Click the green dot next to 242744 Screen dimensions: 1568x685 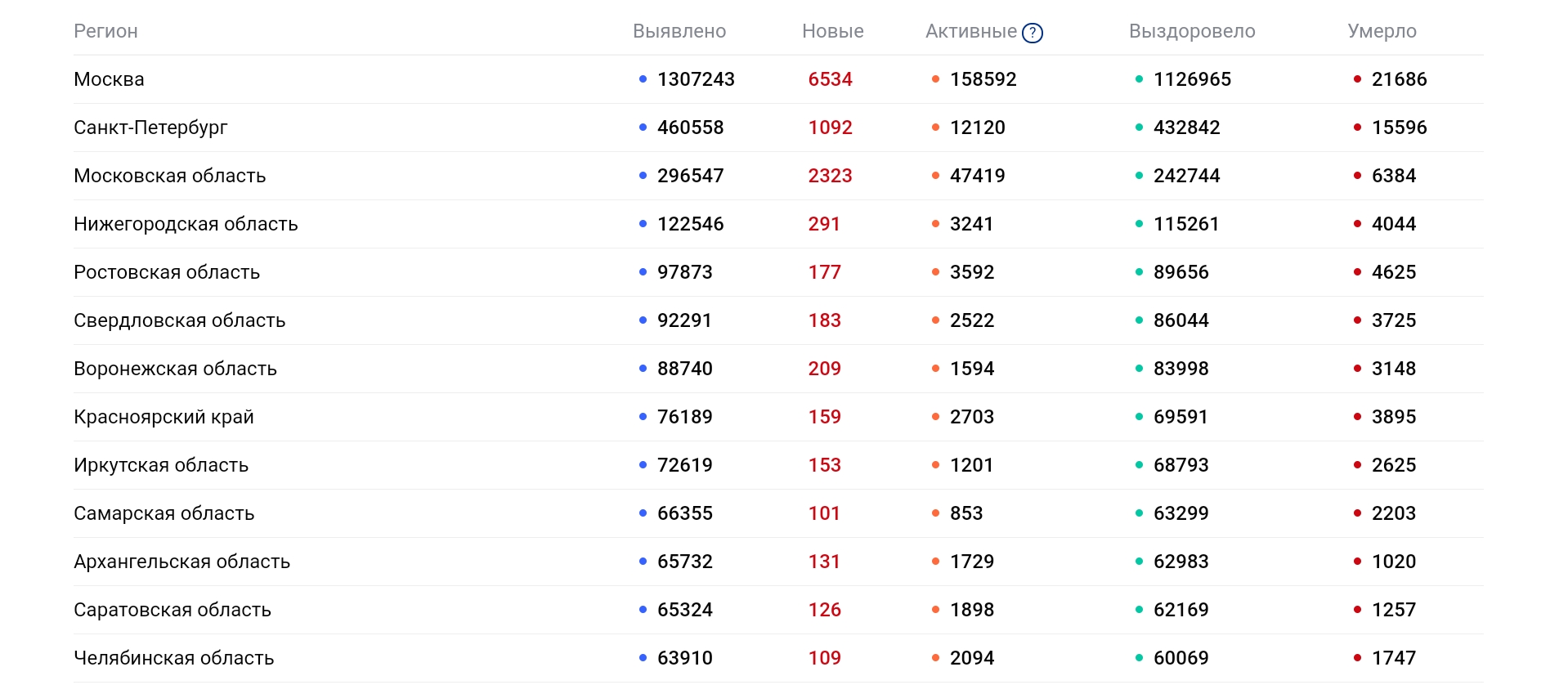pos(1139,176)
